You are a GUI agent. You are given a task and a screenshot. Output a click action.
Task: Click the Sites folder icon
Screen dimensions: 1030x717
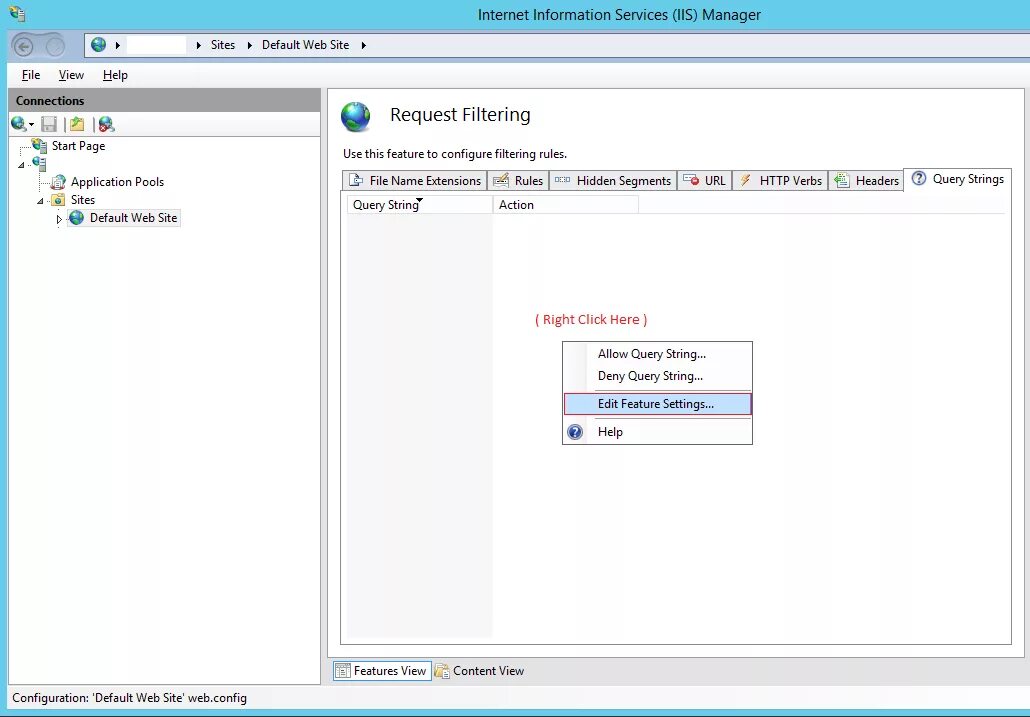58,200
